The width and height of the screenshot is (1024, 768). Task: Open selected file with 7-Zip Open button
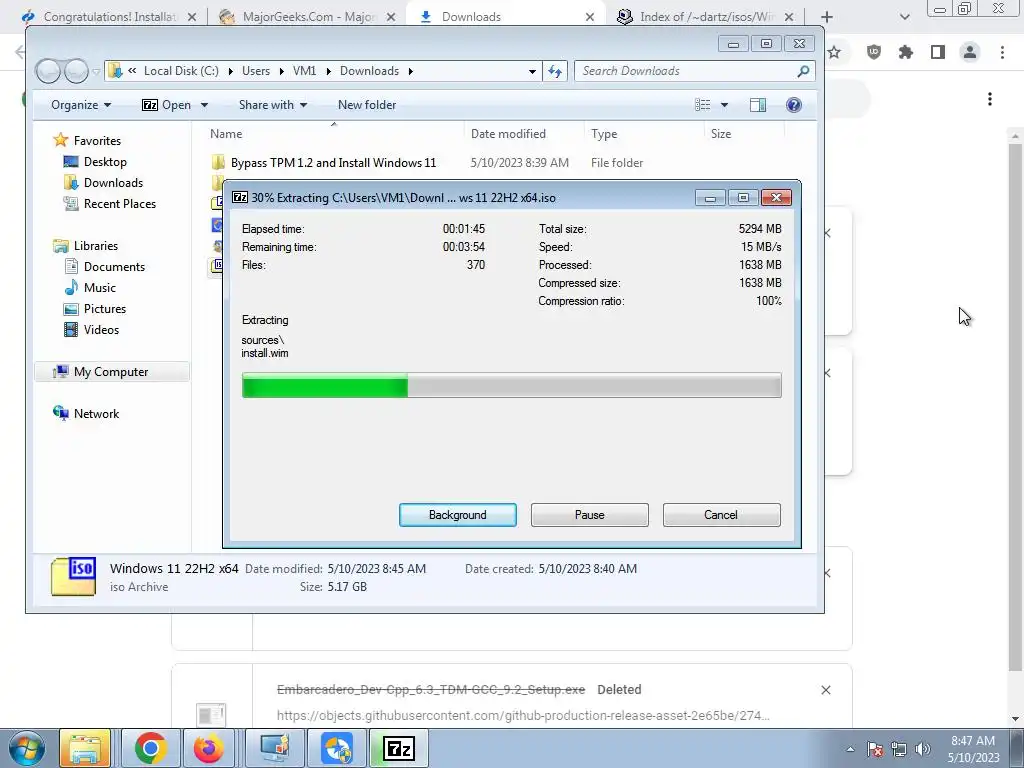[167, 105]
